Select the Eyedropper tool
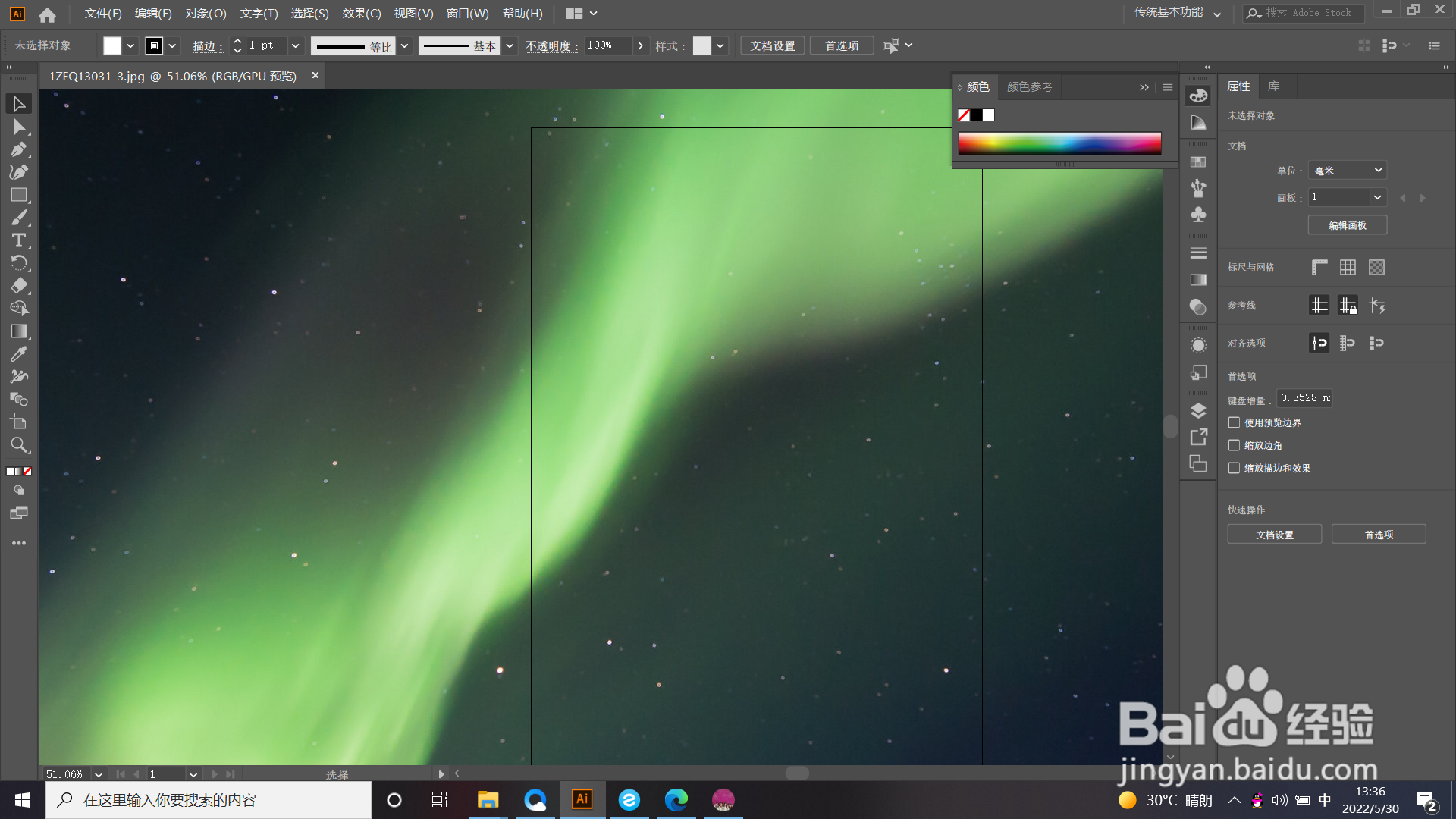This screenshot has width=1456, height=819. 19,354
